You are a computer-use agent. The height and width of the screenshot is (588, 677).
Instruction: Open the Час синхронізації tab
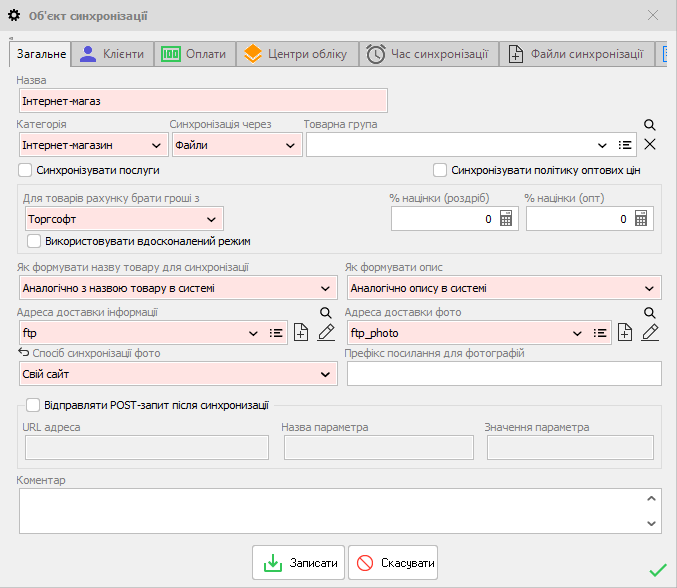[427, 54]
